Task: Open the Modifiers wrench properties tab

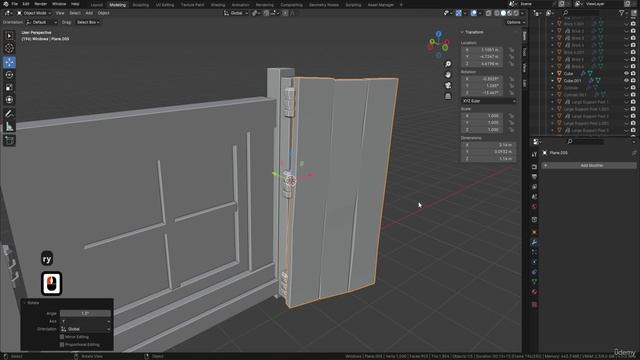Action: [x=534, y=242]
